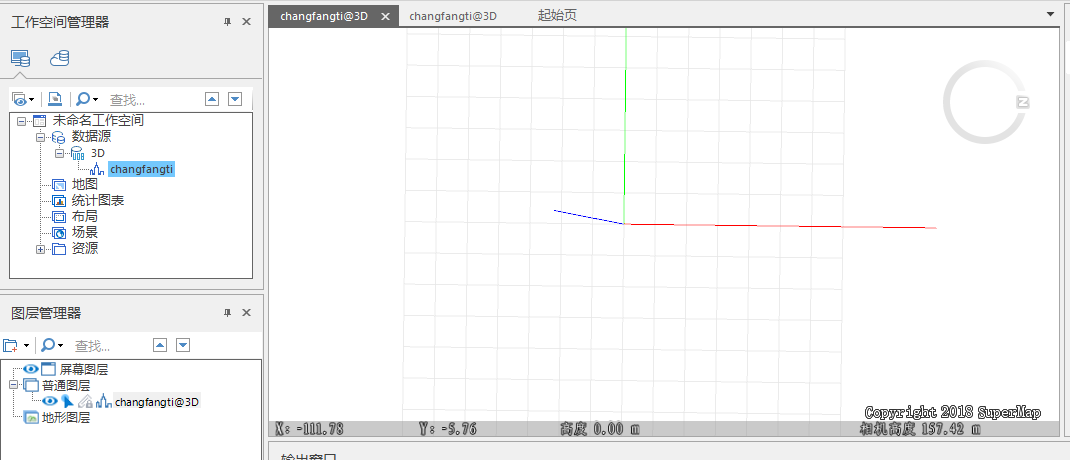
Task: Select the 场景 node in workspace tree
Action: point(84,232)
